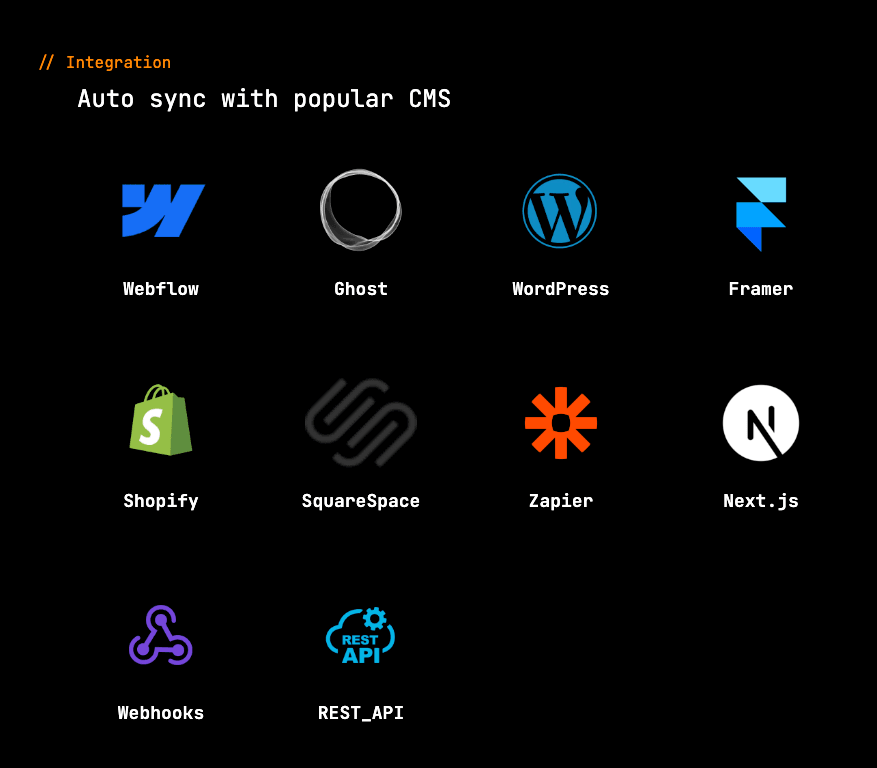Open the WordPress logo icon

coord(560,211)
